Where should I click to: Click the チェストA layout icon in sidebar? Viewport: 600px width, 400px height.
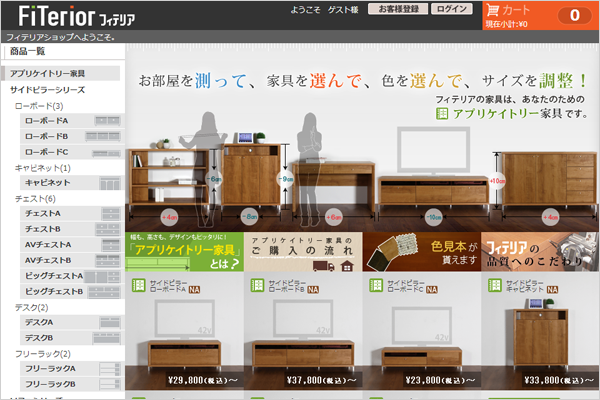(106, 214)
